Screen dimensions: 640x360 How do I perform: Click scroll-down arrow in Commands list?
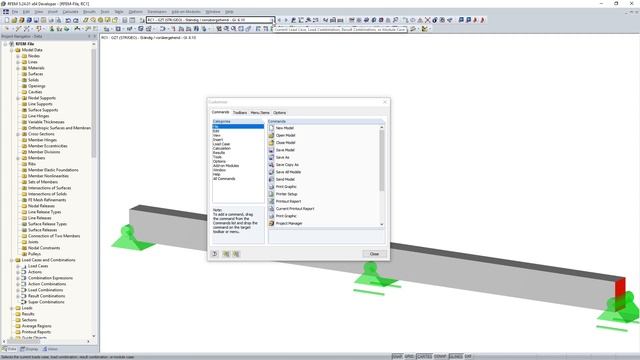382,224
